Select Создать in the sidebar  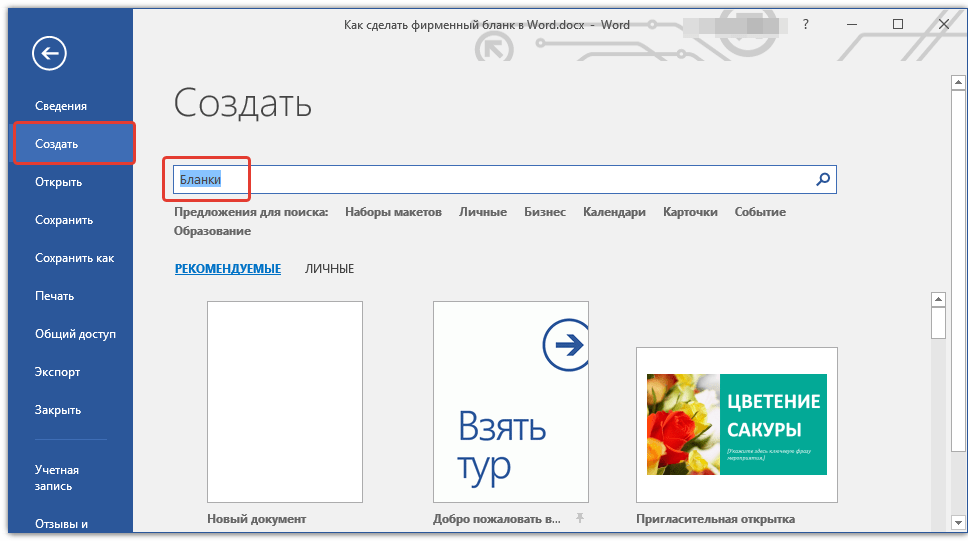[57, 144]
